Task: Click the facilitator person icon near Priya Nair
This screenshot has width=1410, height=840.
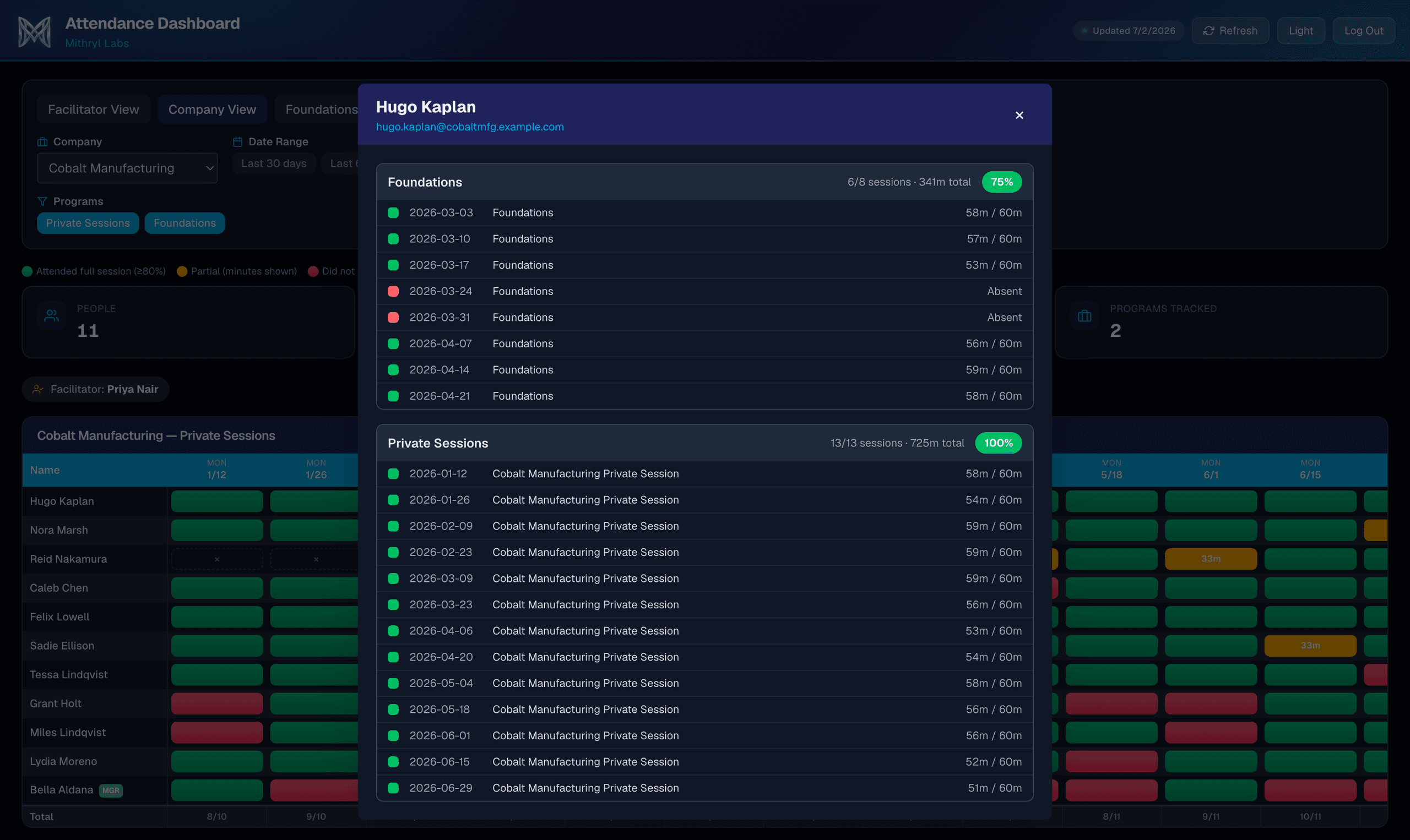Action: click(x=38, y=389)
